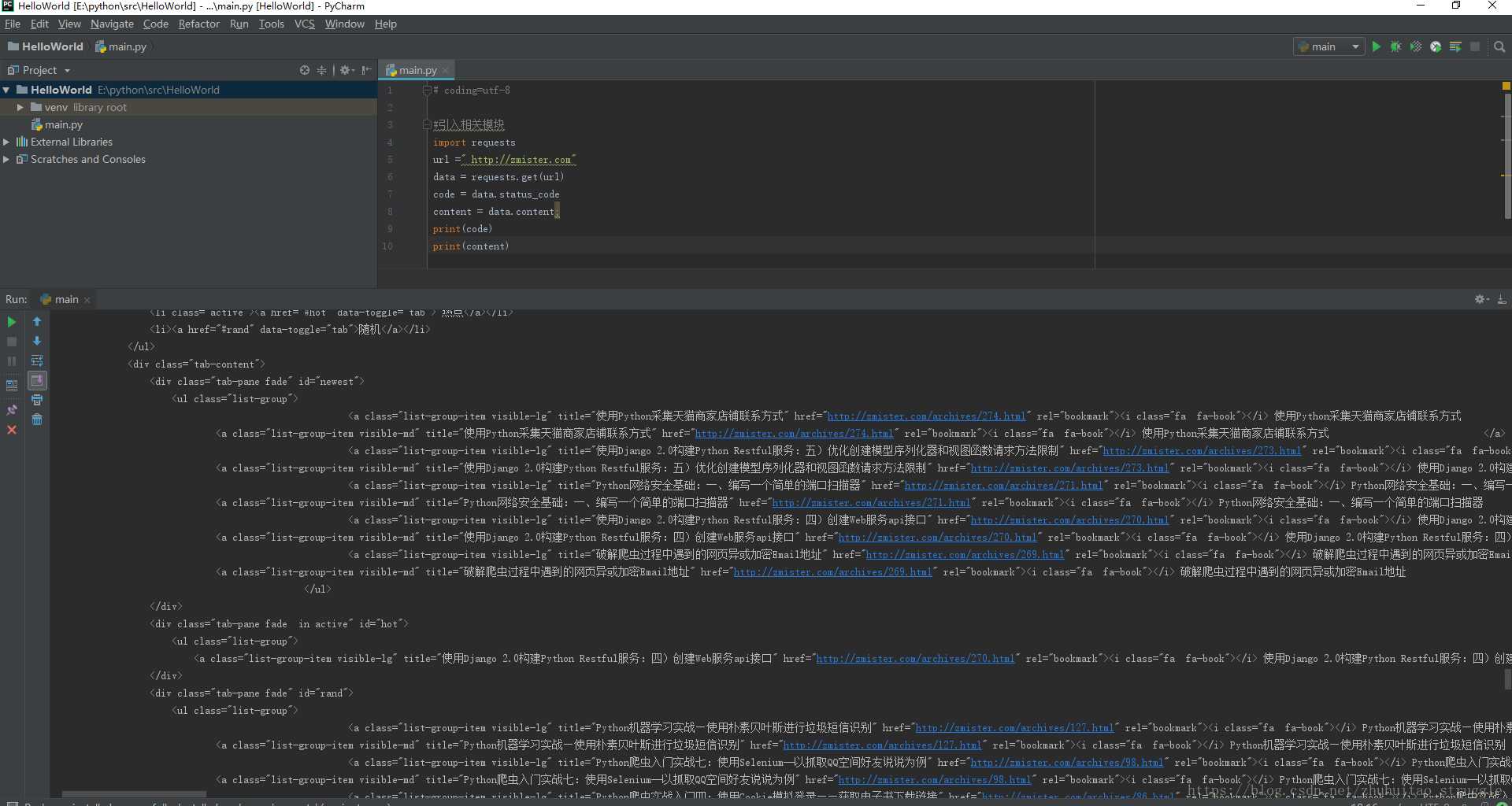Close the Run panel with the red X

pyautogui.click(x=12, y=430)
